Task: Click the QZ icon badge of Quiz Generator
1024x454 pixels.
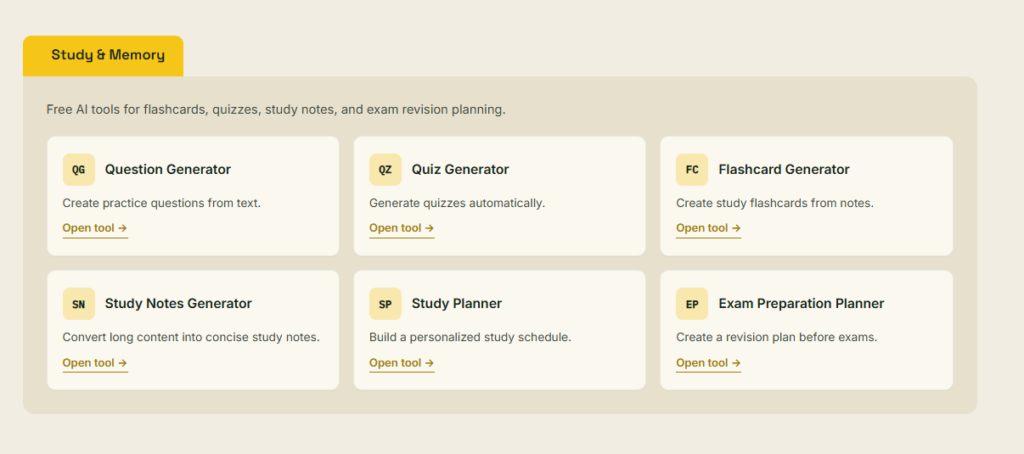Action: (x=385, y=170)
